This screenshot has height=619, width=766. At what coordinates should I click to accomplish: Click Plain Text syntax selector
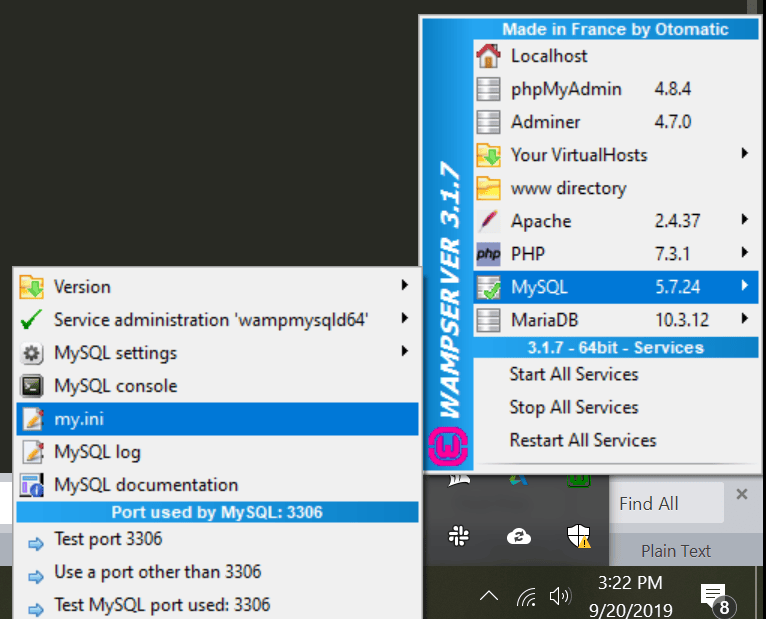point(676,551)
